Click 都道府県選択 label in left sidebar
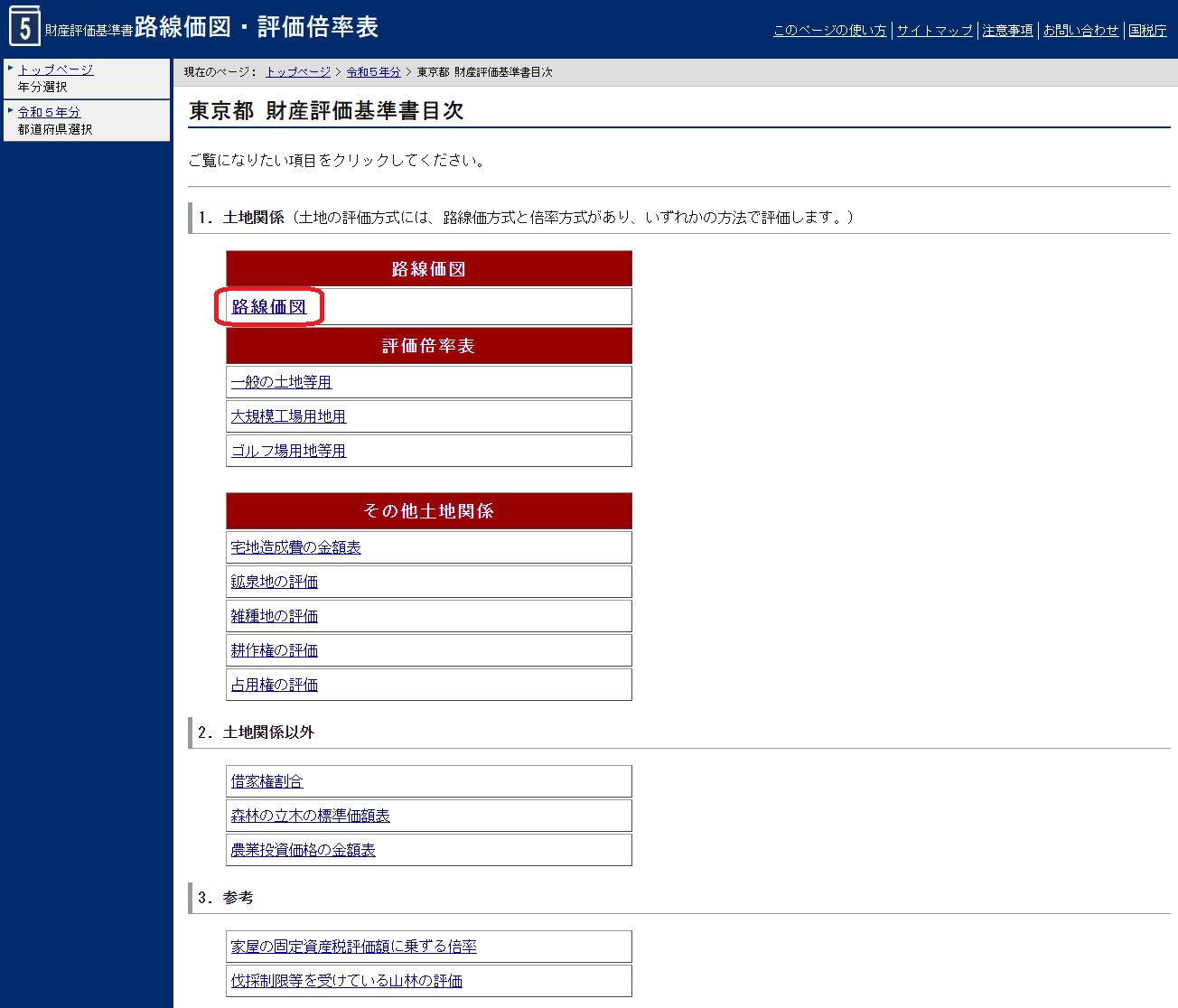Viewport: 1178px width, 1008px height. tap(55, 129)
